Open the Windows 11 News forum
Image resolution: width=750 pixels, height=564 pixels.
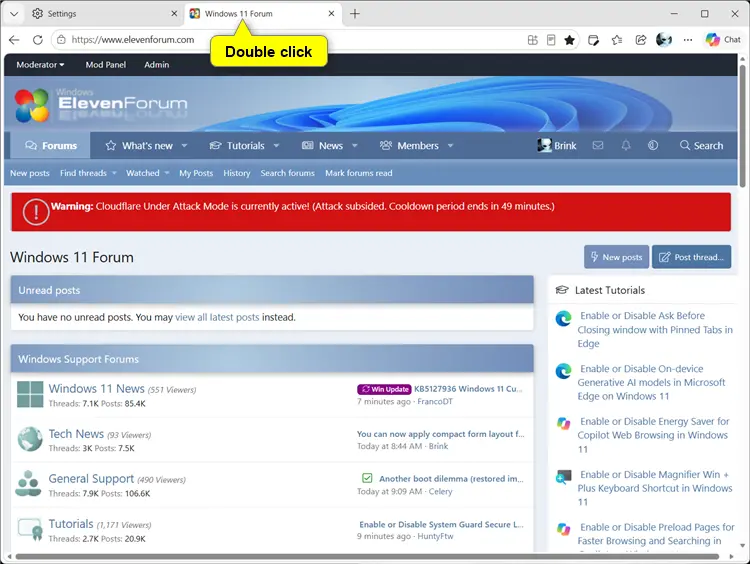point(97,388)
